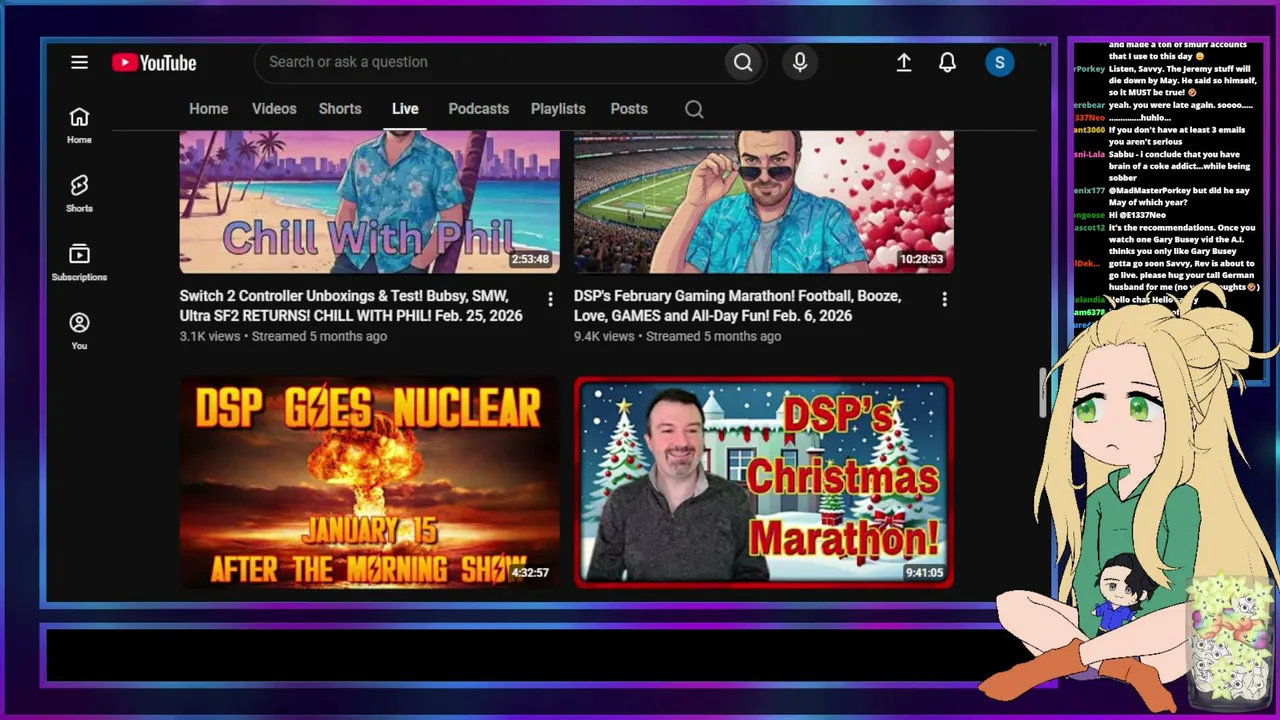Click the 9:41:05 duration badge
The width and height of the screenshot is (1280, 720).
pos(924,573)
